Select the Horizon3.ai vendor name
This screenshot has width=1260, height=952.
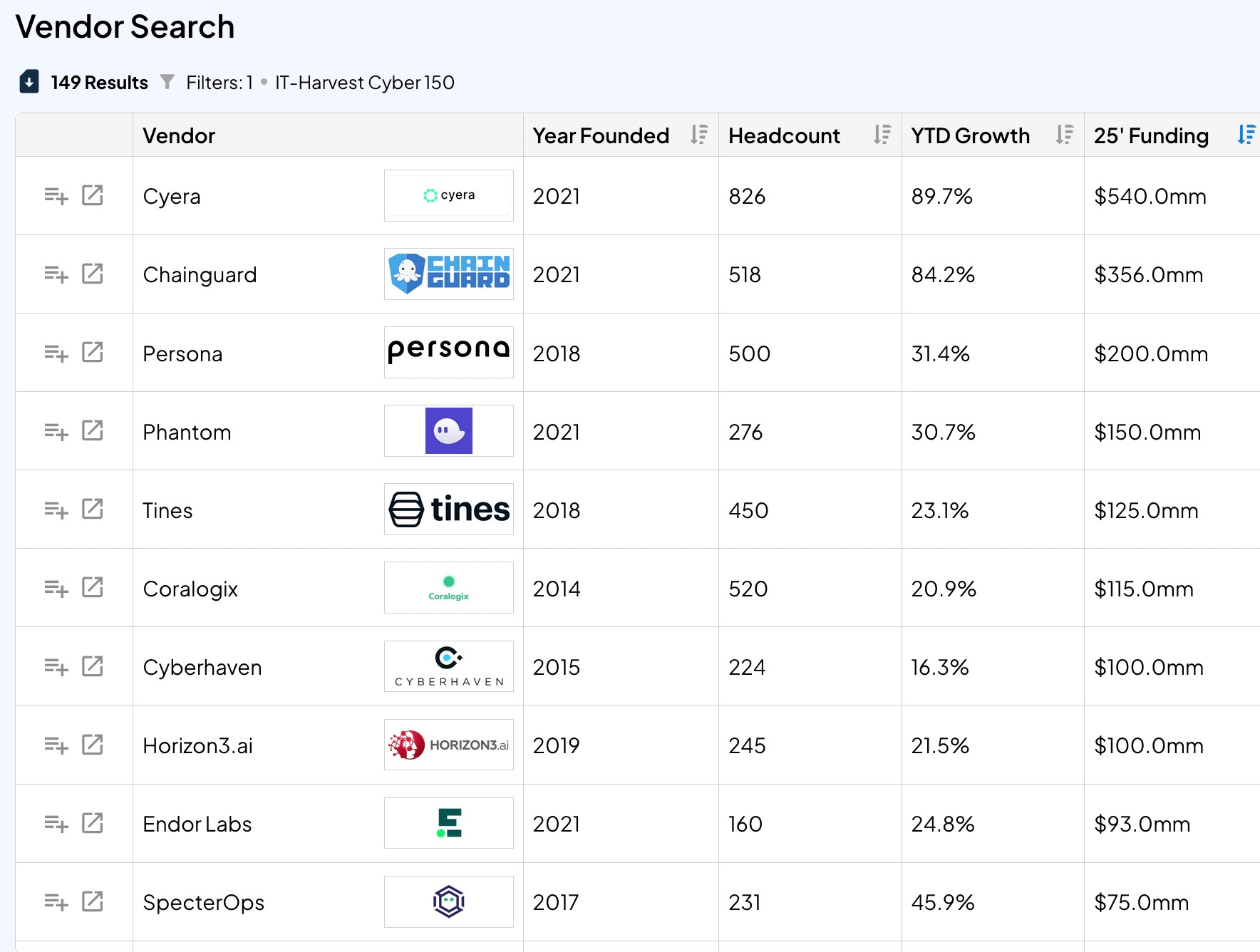pos(198,745)
